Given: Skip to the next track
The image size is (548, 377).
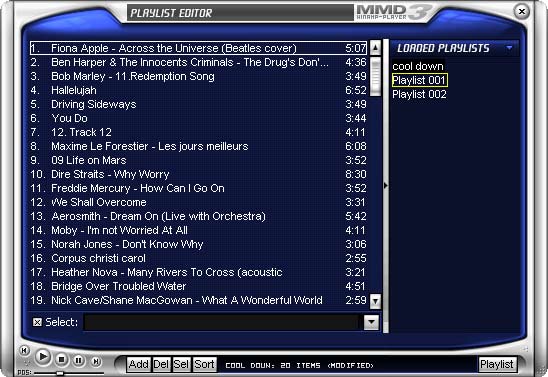Looking at the screenshot, I should (x=96, y=362).
